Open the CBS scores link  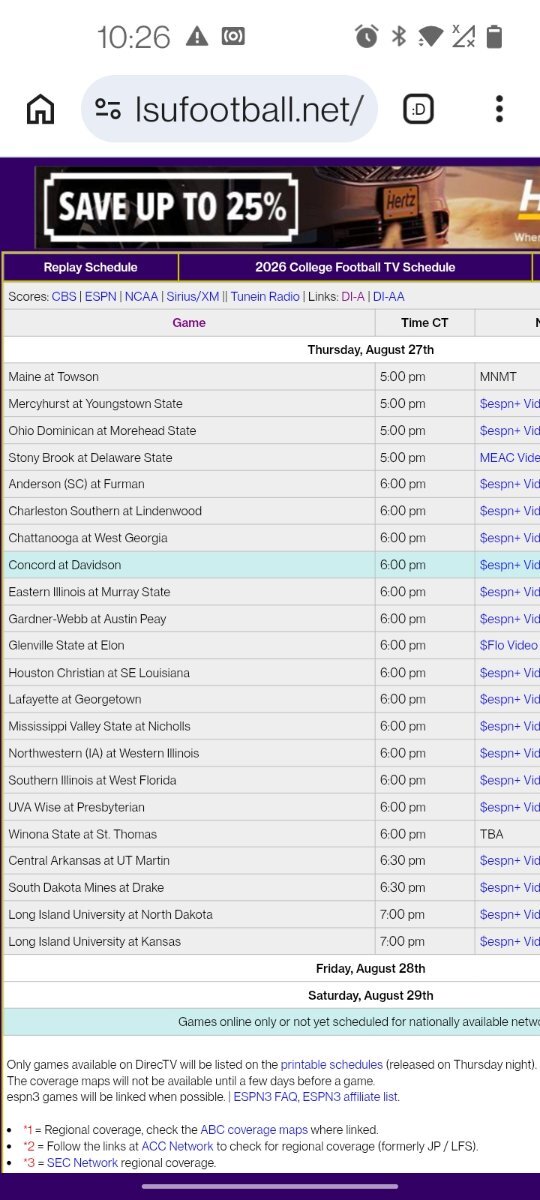[x=64, y=297]
